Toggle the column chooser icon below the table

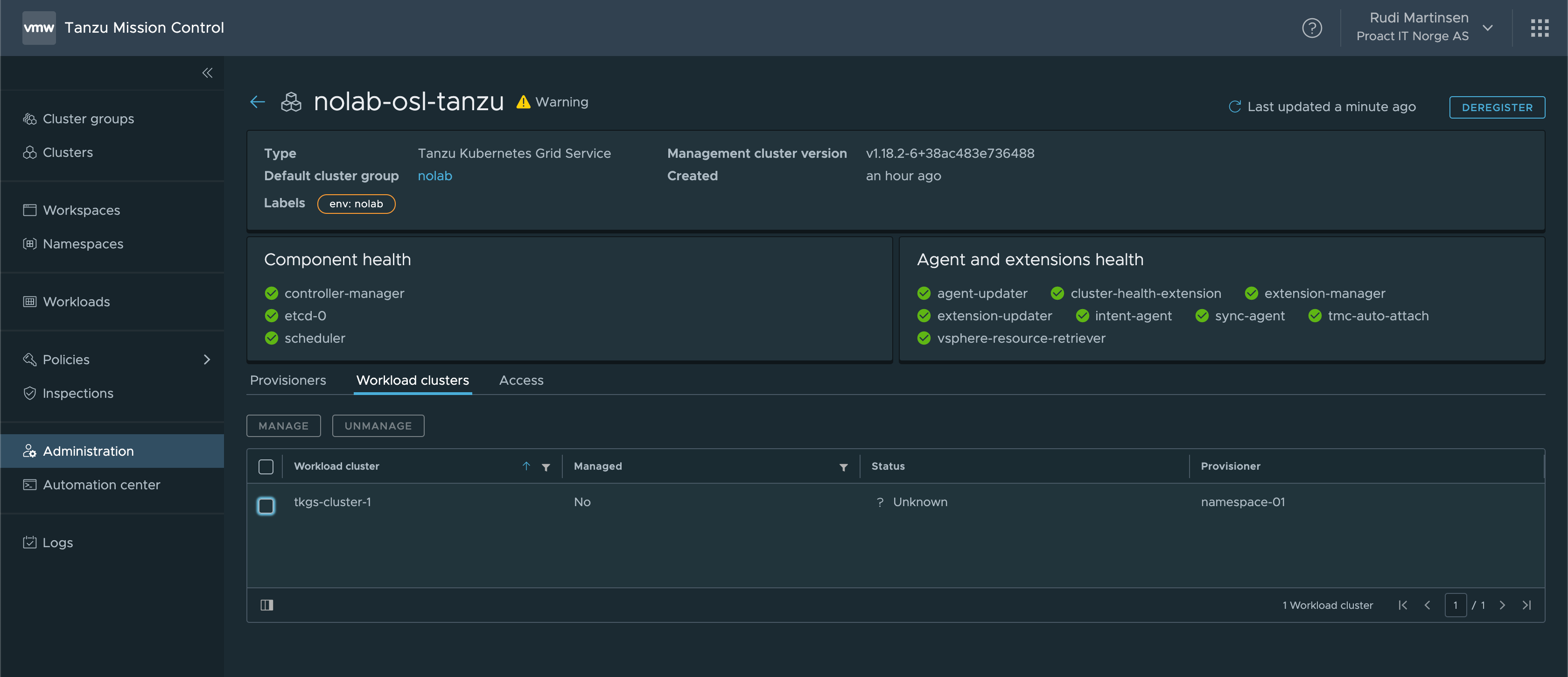(x=266, y=605)
